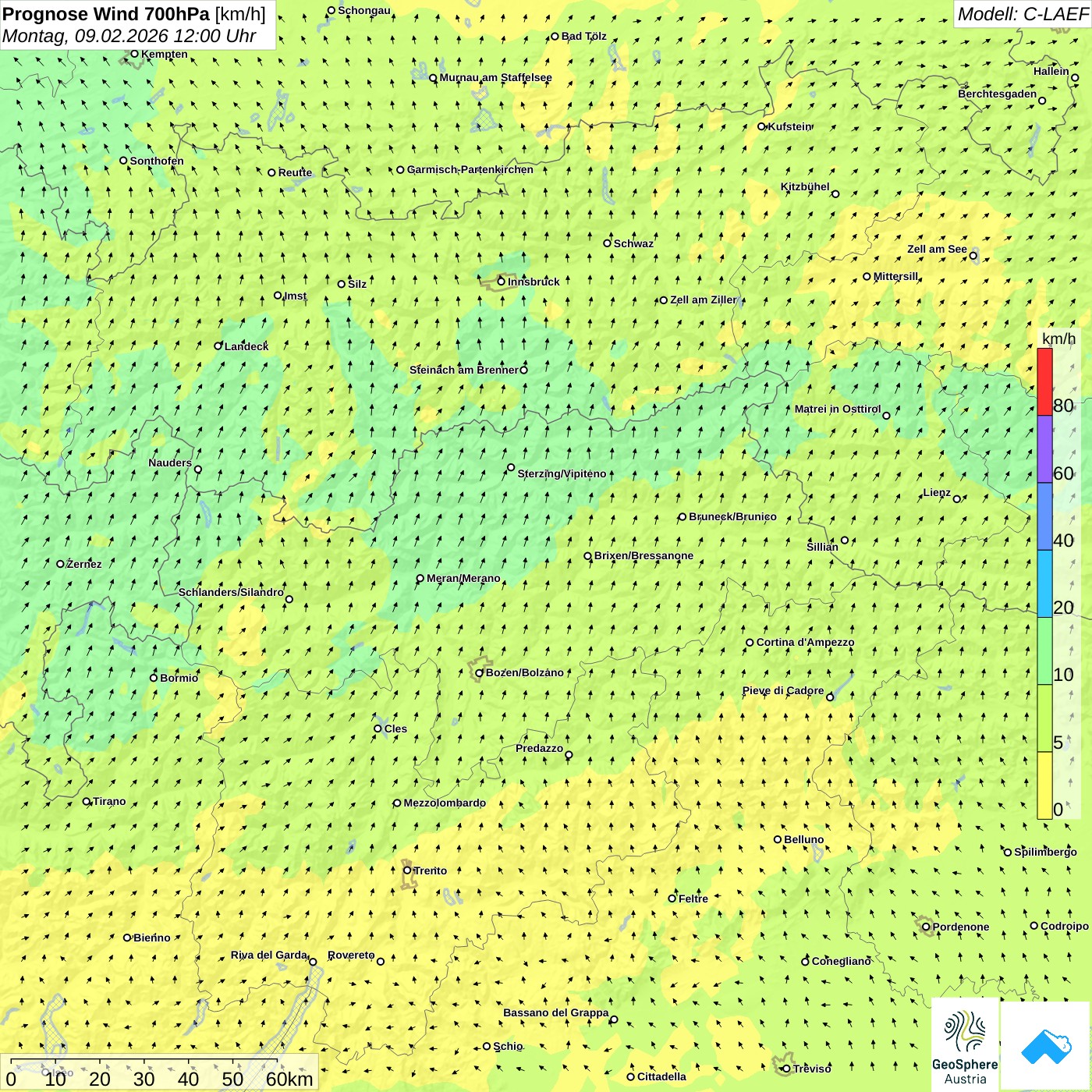Image resolution: width=1092 pixels, height=1092 pixels.
Task: Click the Sillian town label
Action: (x=822, y=547)
